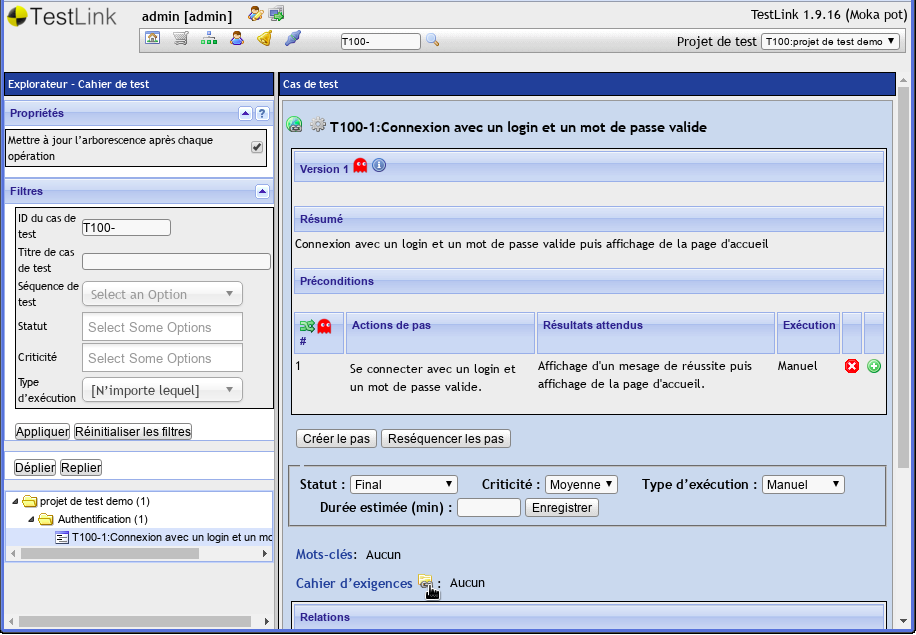Screen dimensions: 916x635
Task: Delete the test step with the red X icon
Action: tap(852, 366)
